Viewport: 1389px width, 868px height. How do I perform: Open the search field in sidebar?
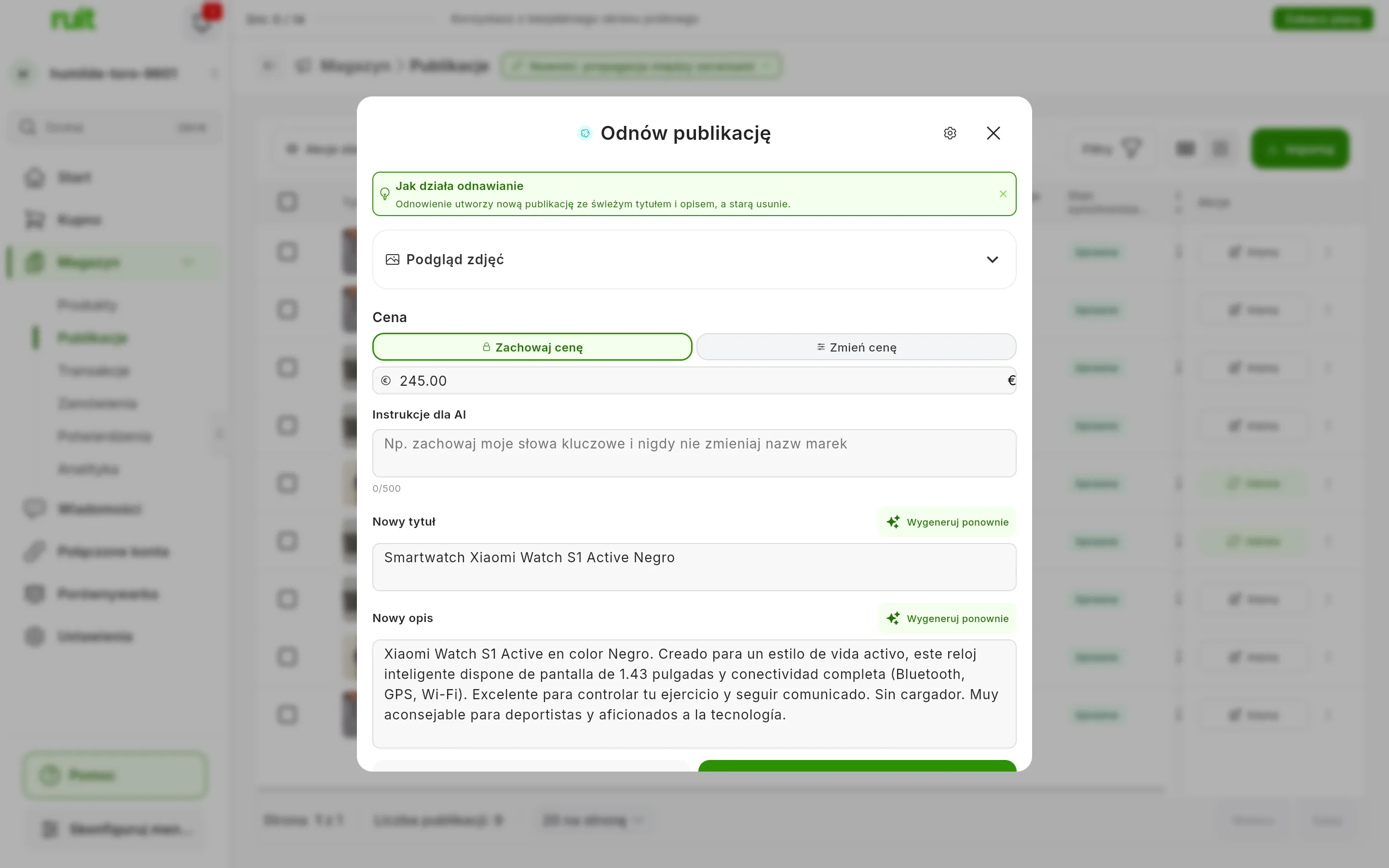coord(115,127)
